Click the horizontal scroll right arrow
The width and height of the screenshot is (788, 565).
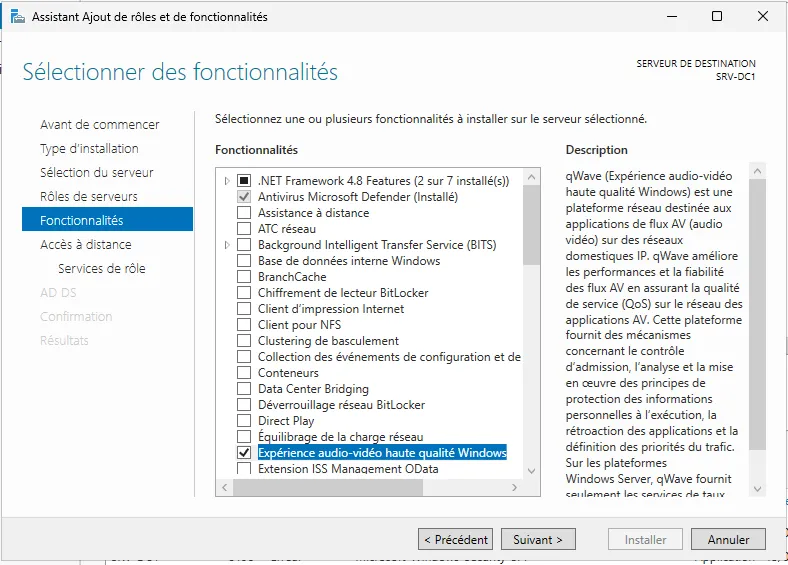(x=516, y=488)
